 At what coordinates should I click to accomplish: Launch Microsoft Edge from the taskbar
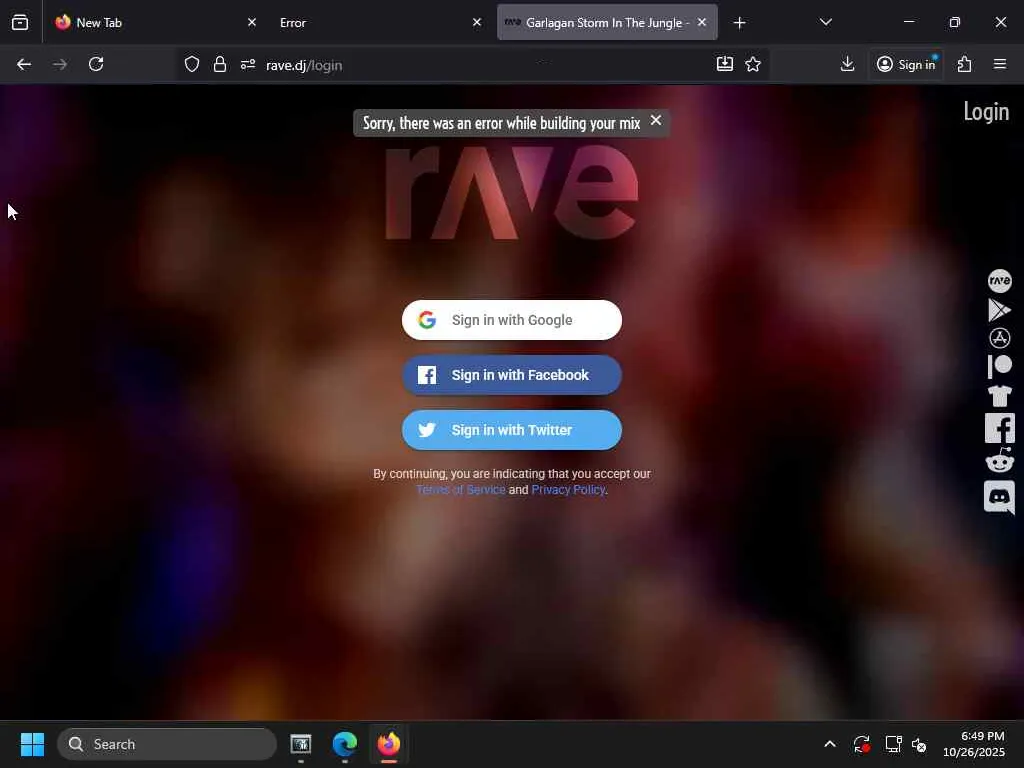344,744
